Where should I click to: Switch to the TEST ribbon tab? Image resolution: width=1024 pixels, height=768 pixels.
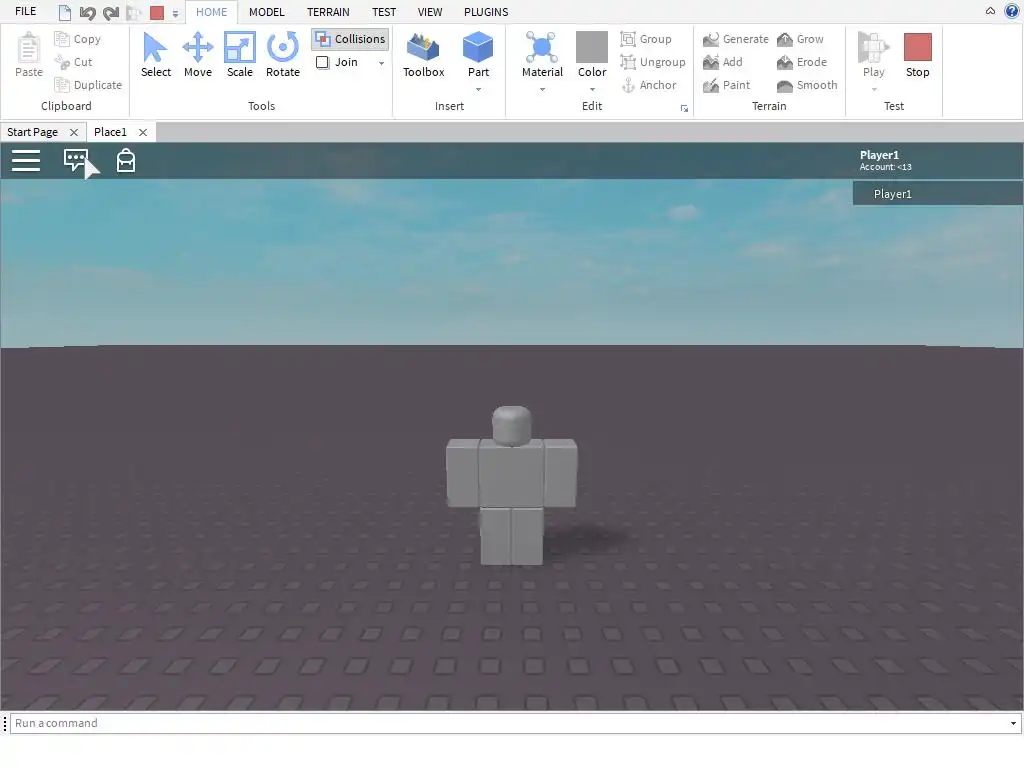tap(384, 12)
